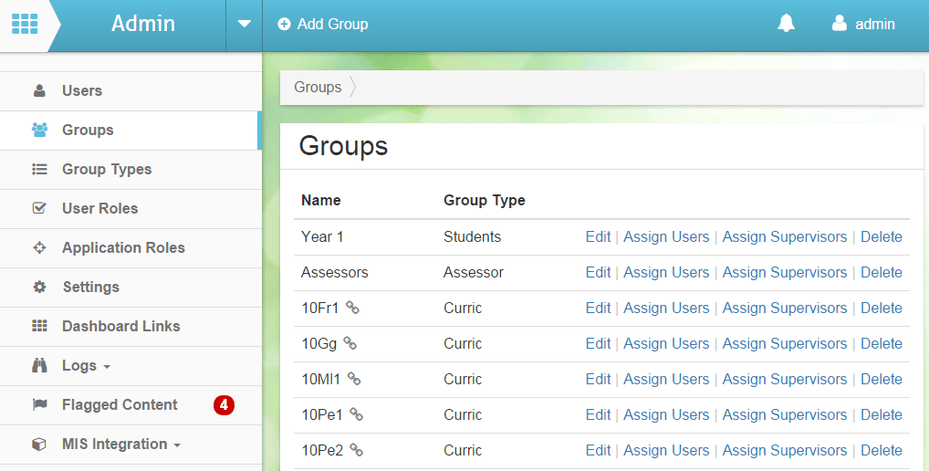The image size is (929, 471).
Task: Click the chain icon beside 10Gg
Action: (x=350, y=343)
